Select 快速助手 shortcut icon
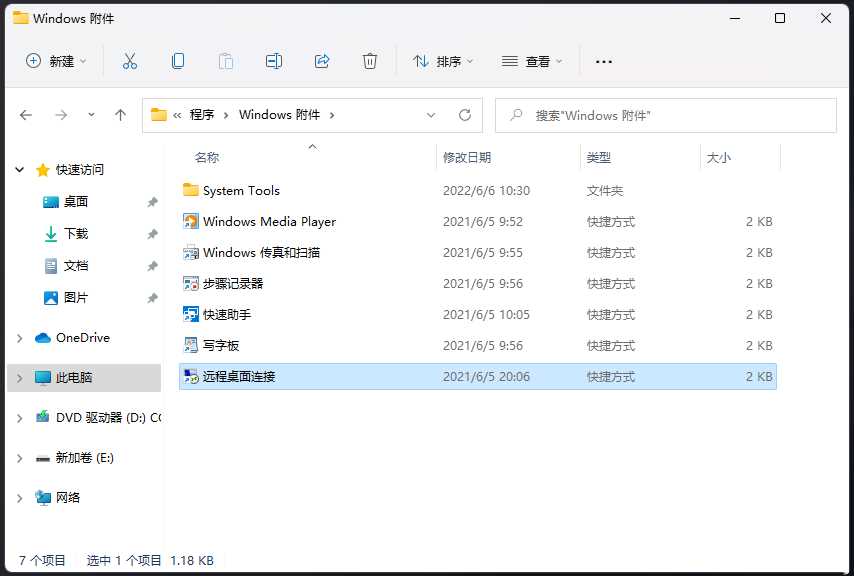 [191, 314]
